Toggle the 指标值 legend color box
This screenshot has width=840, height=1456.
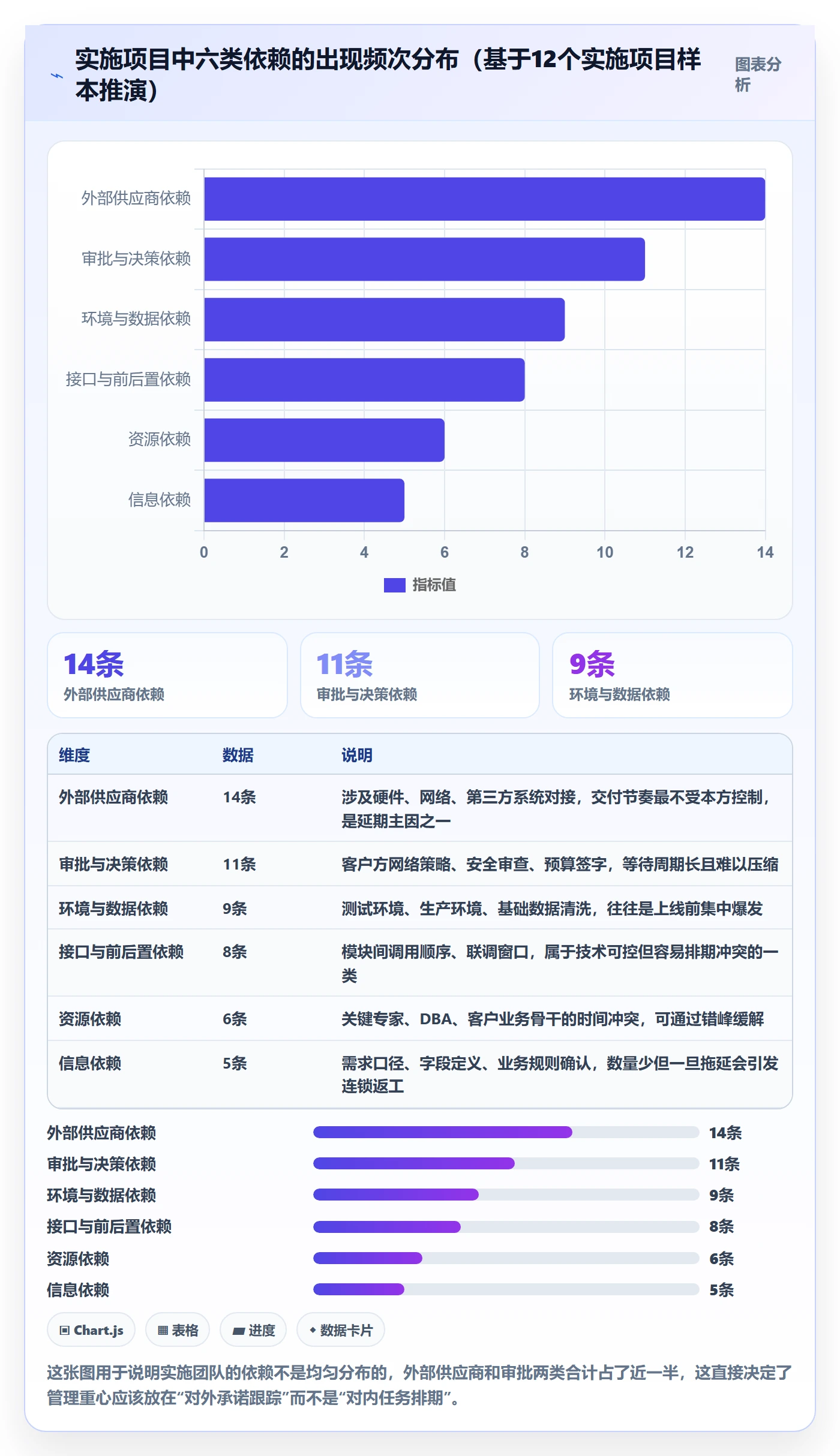coord(394,585)
